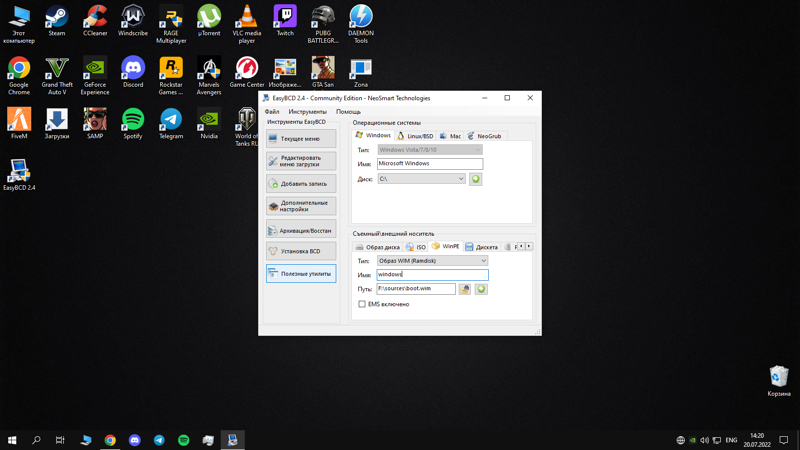Switch to the Linux/BSD tab
This screenshot has height=450, width=800.
[x=415, y=136]
